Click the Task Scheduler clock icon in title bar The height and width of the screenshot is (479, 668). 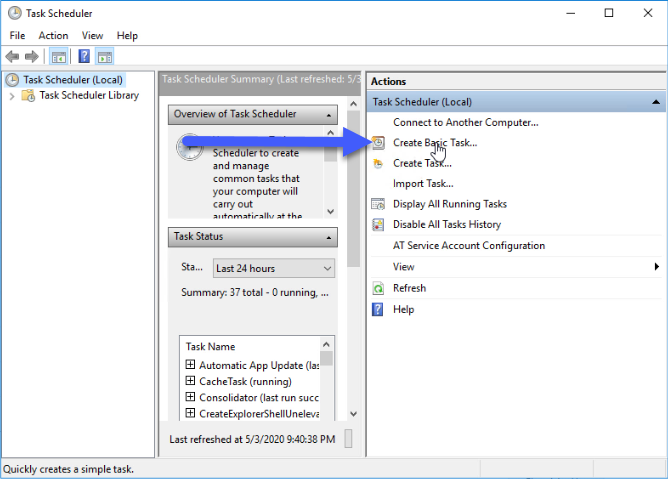pos(14,13)
